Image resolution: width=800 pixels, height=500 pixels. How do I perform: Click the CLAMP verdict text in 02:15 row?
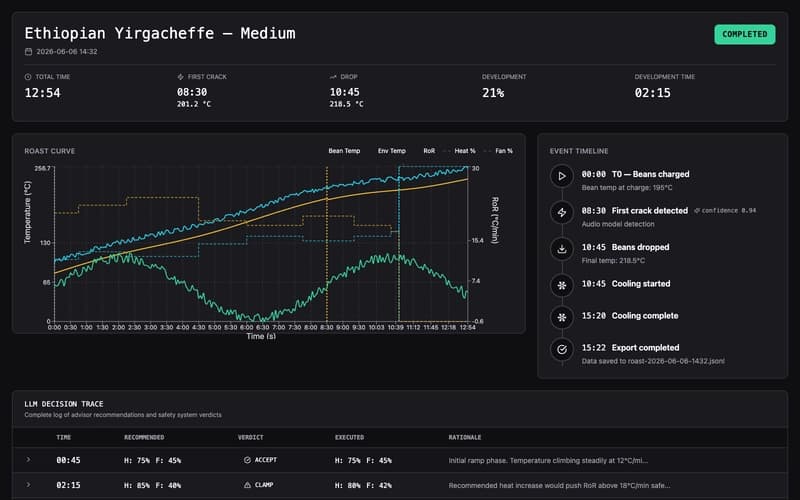[x=264, y=485]
